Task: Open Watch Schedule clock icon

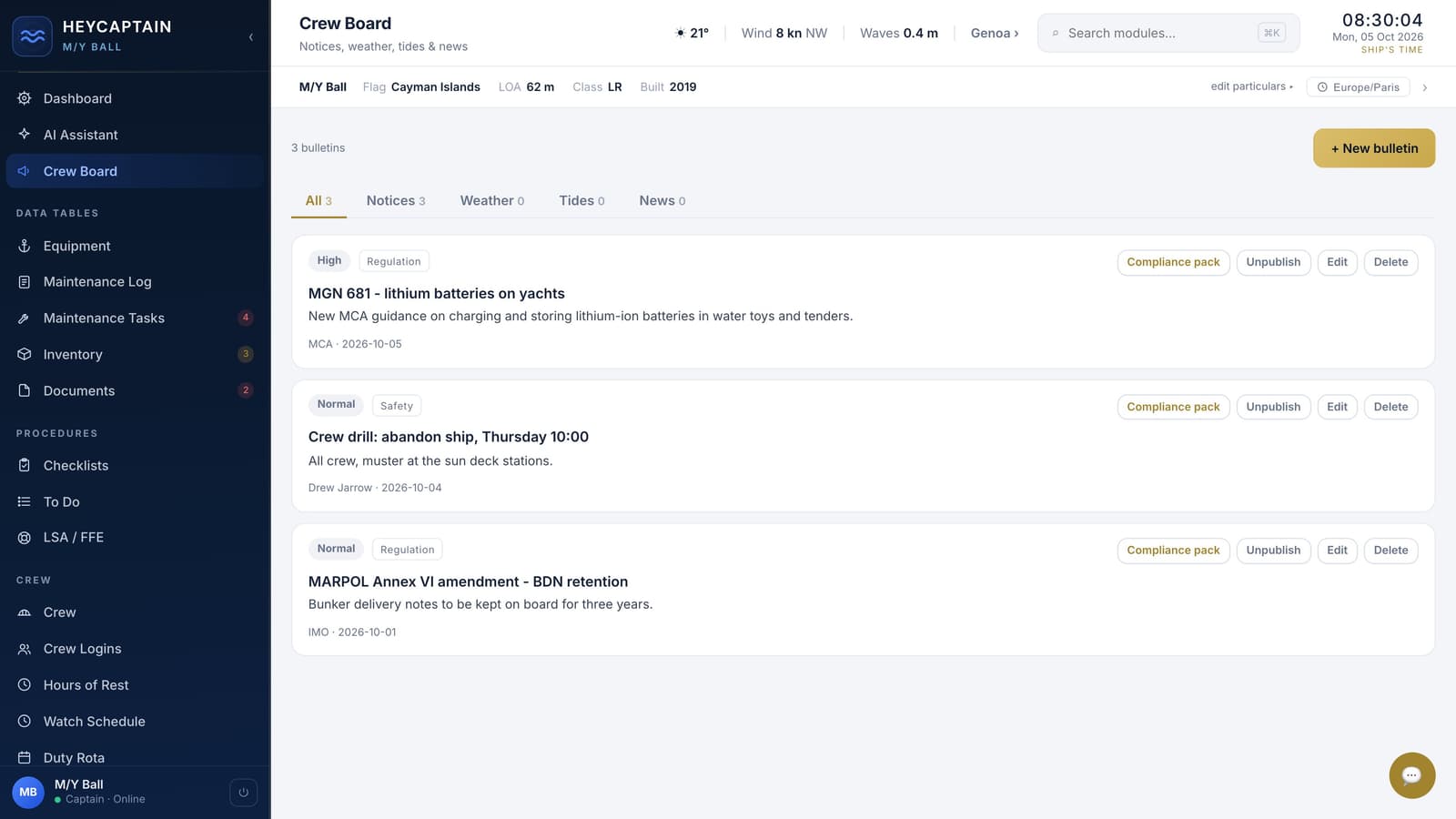Action: (25, 721)
